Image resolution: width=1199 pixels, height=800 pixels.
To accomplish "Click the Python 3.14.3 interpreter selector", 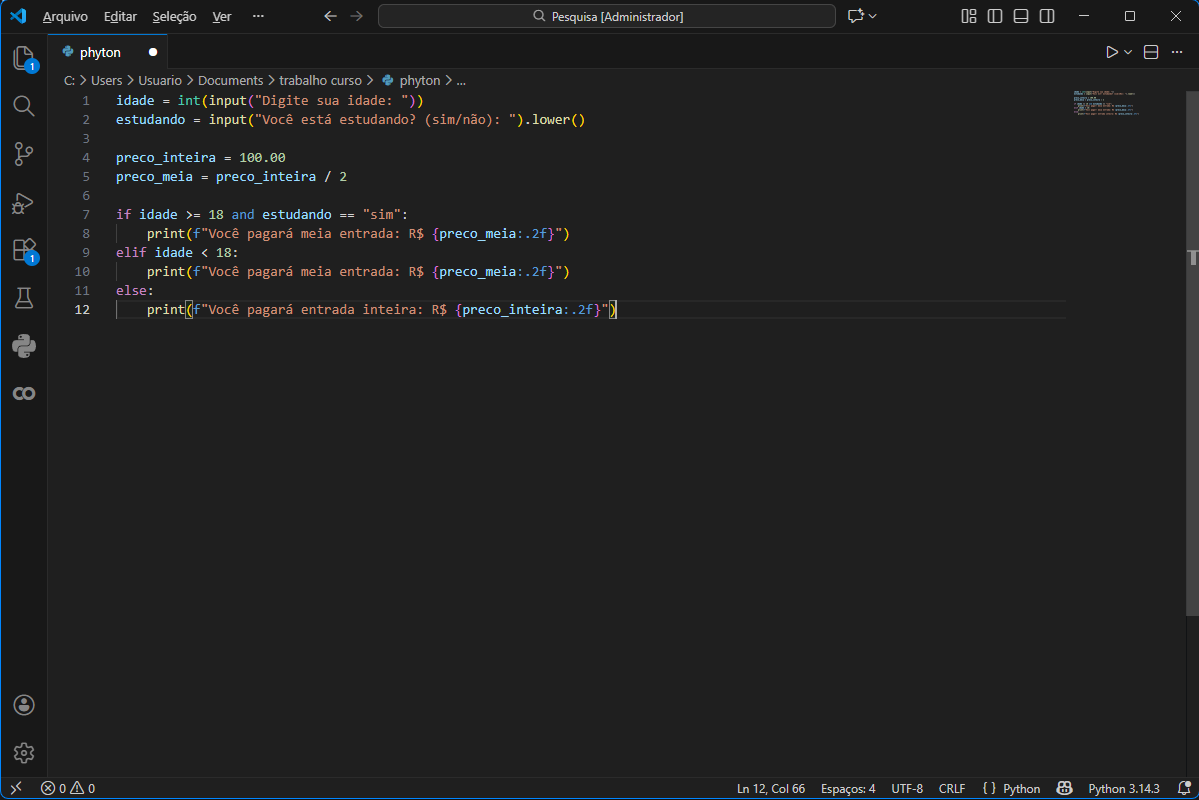I will [x=1123, y=788].
